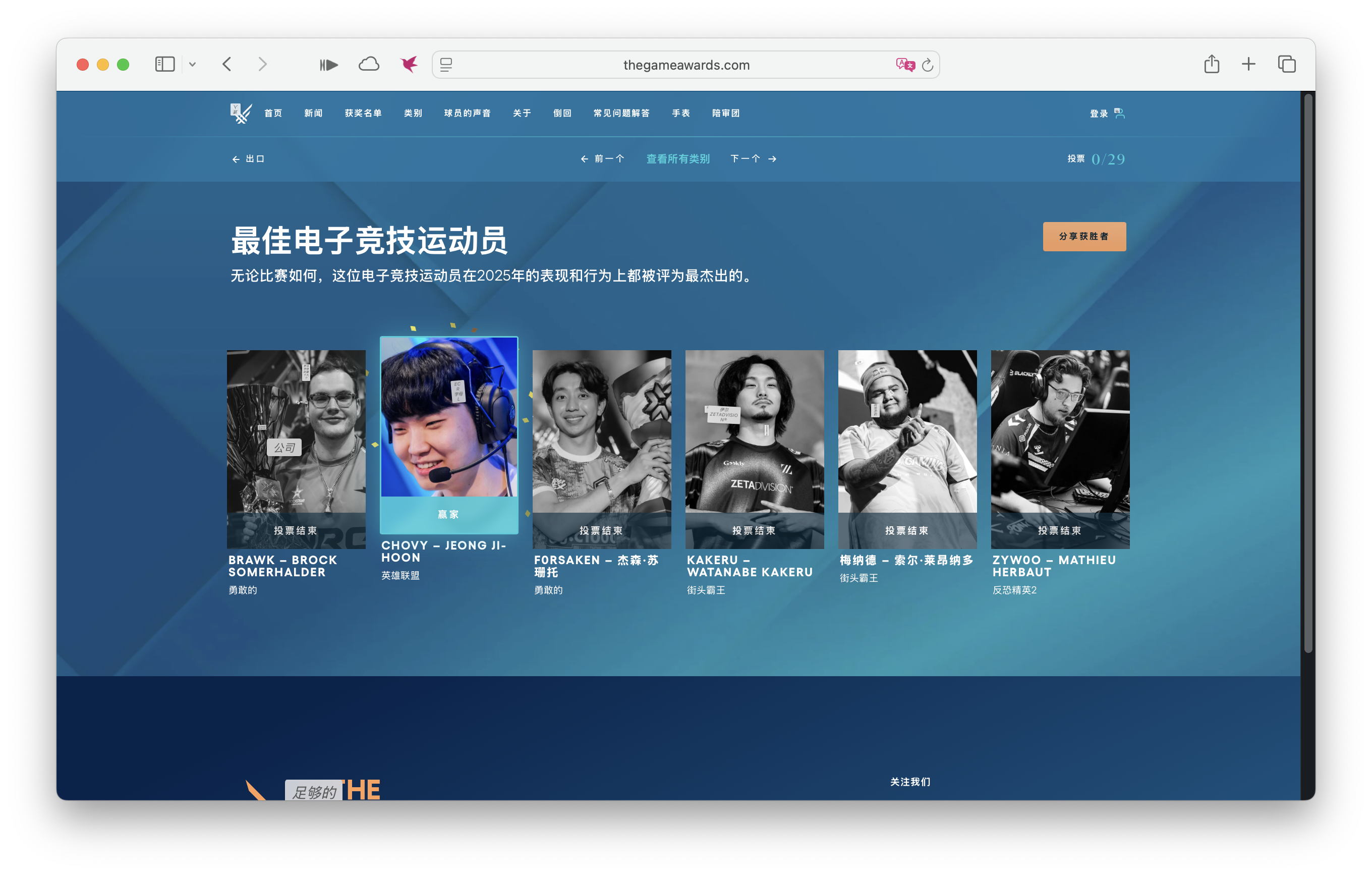Click the pink hummingbird extension icon
The height and width of the screenshot is (875, 1372).
[x=409, y=64]
